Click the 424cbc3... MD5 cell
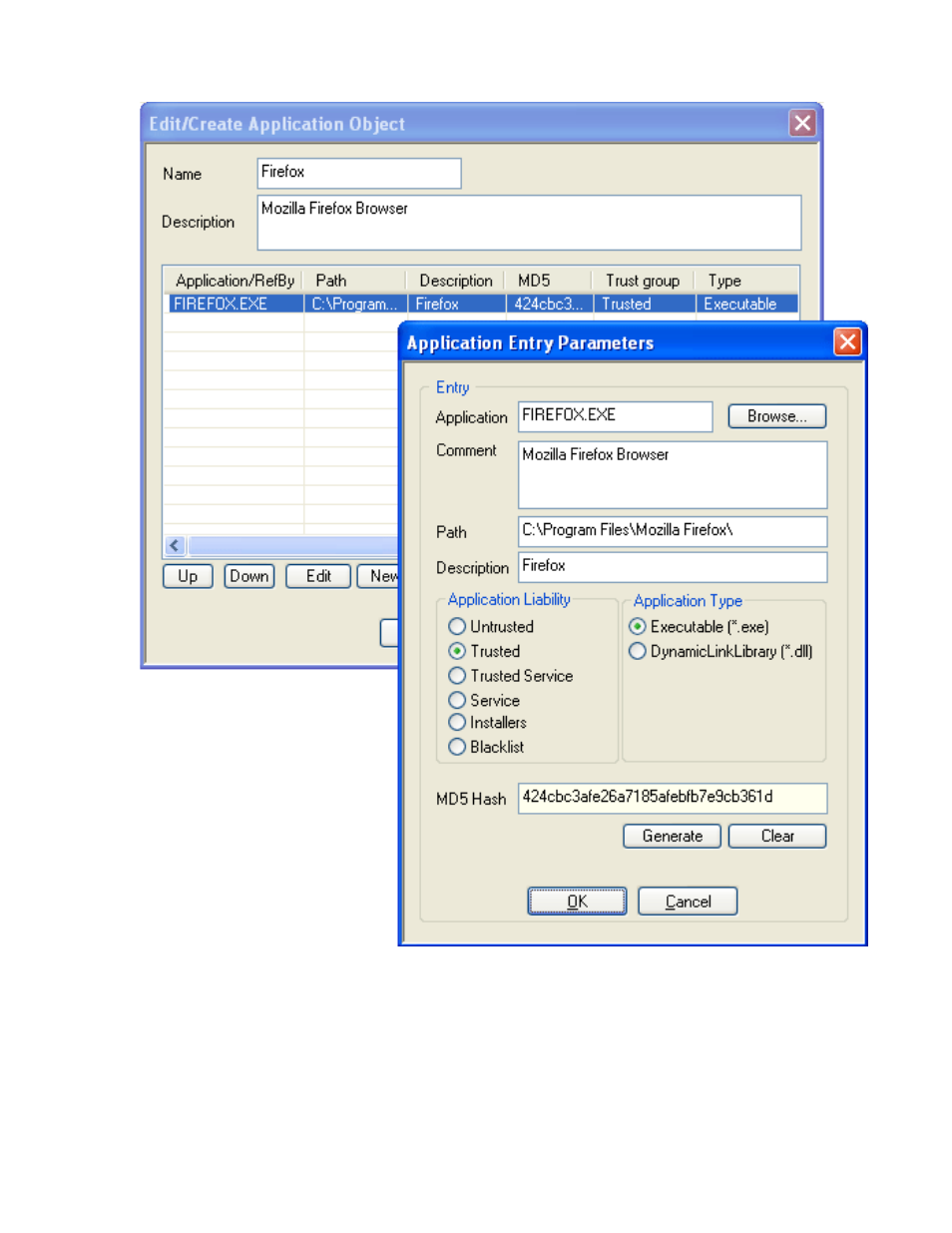 549,304
